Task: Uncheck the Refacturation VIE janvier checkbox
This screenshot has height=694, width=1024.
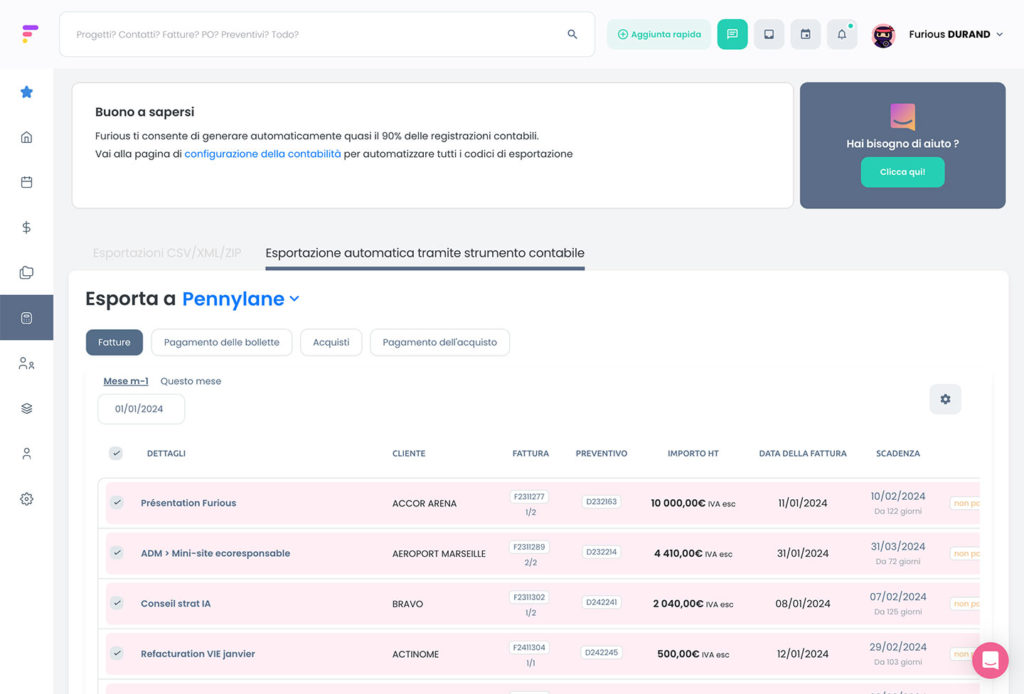Action: [x=117, y=654]
